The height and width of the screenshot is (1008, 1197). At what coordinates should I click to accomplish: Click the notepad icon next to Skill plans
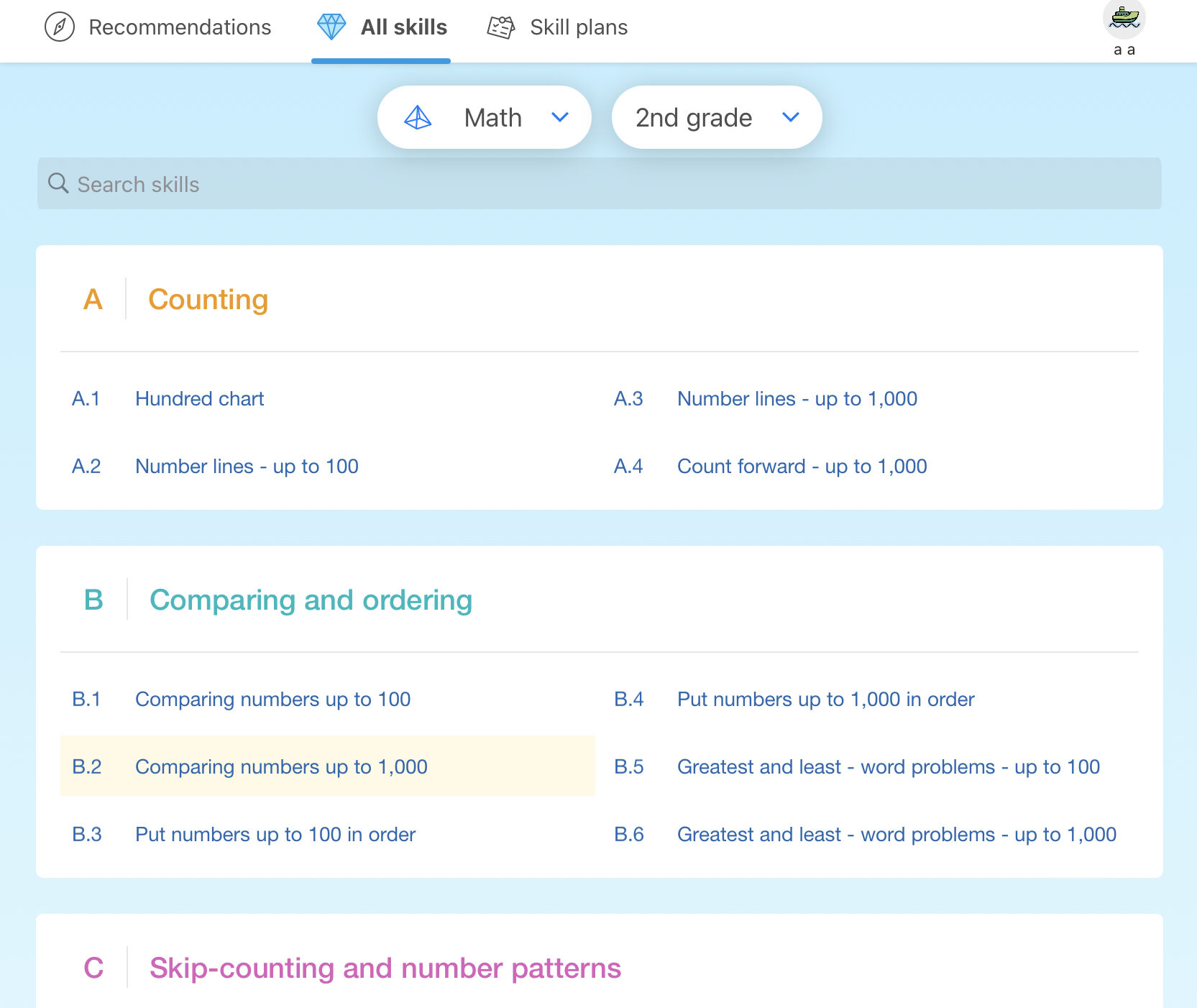click(x=501, y=27)
